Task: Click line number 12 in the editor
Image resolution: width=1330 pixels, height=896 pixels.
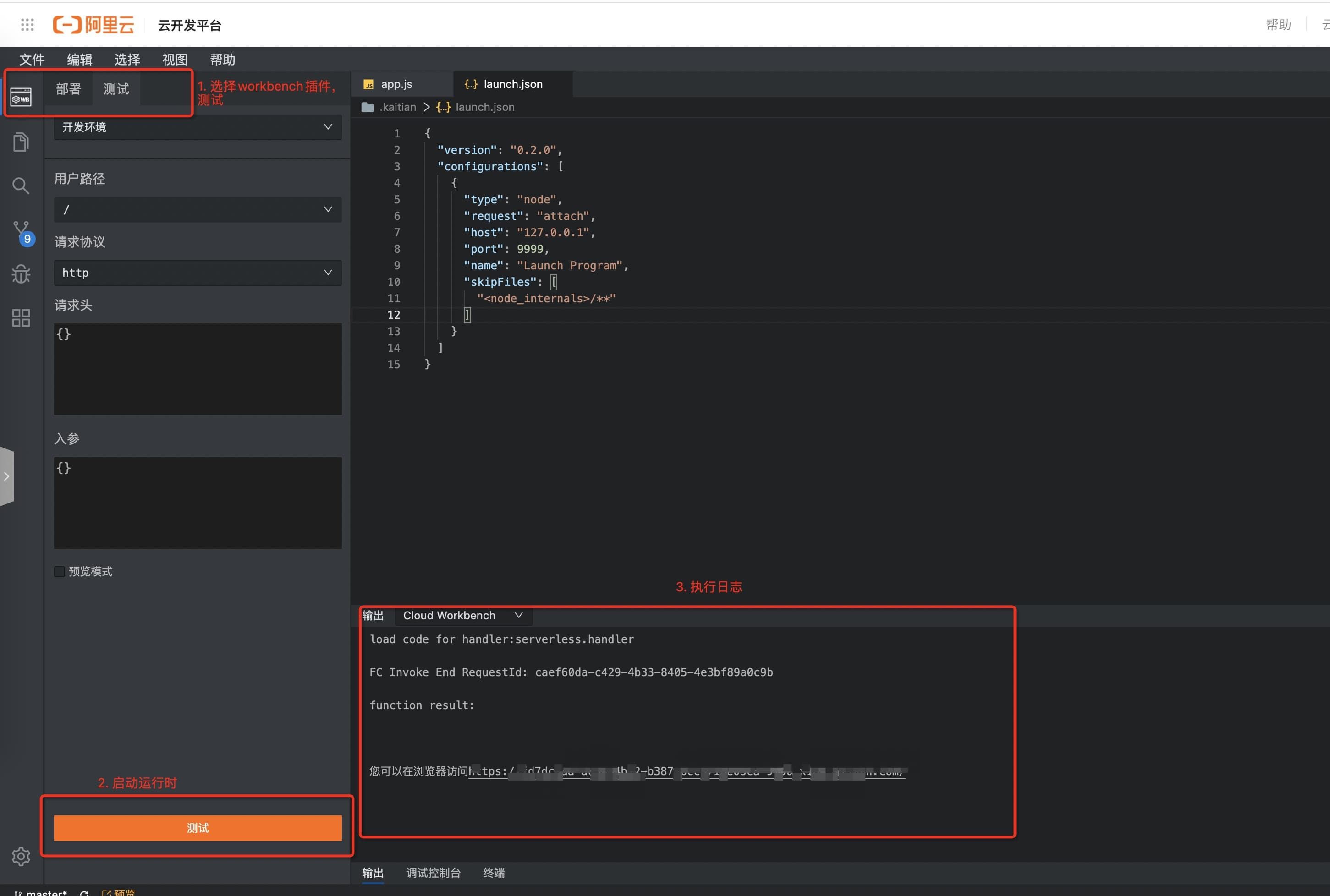Action: pos(394,315)
